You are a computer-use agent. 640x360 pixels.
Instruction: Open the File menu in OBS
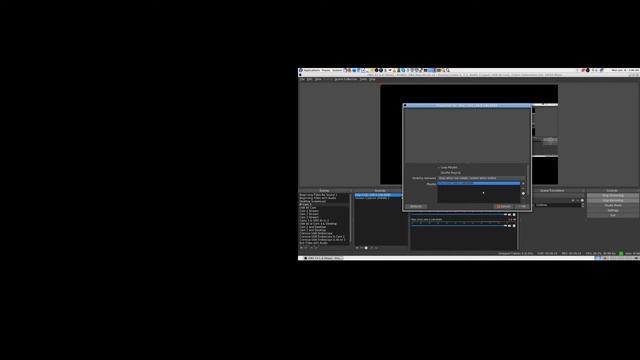pyautogui.click(x=302, y=79)
